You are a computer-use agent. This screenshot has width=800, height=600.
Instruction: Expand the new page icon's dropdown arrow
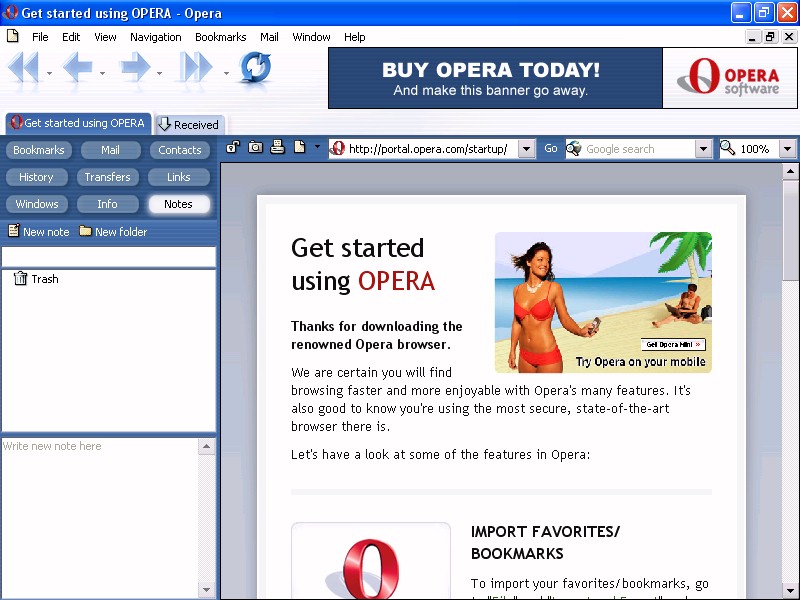(317, 147)
